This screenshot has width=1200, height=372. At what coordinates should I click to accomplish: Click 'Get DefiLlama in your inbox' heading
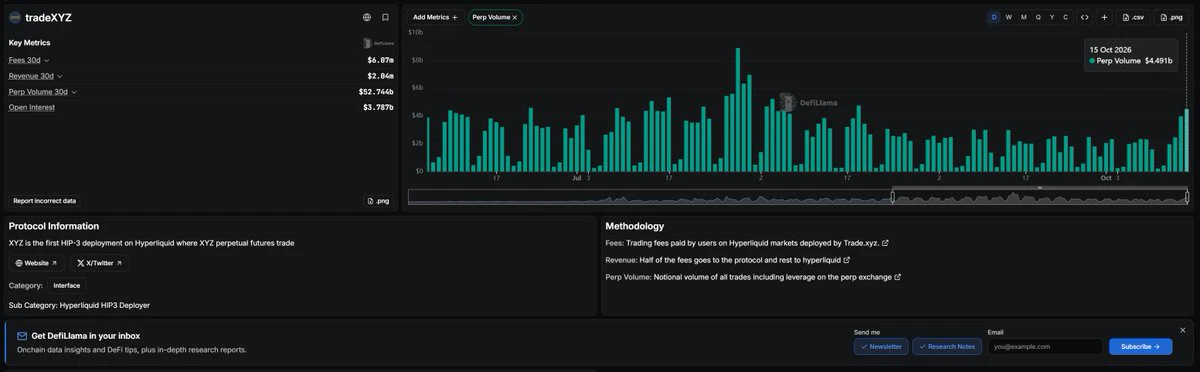[x=86, y=336]
